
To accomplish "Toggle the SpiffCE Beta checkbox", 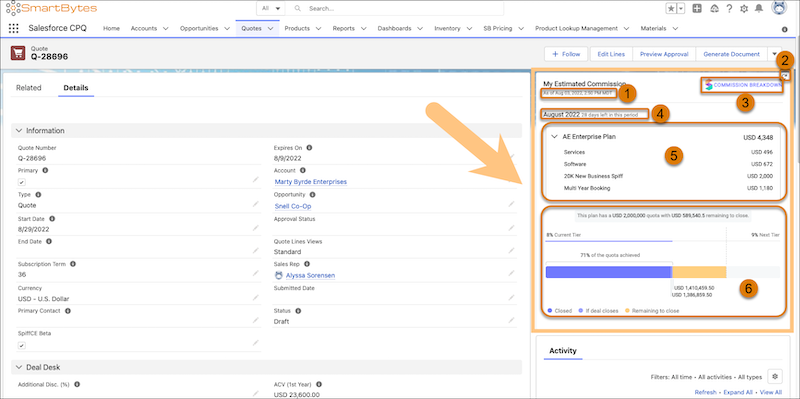I will (x=21, y=345).
